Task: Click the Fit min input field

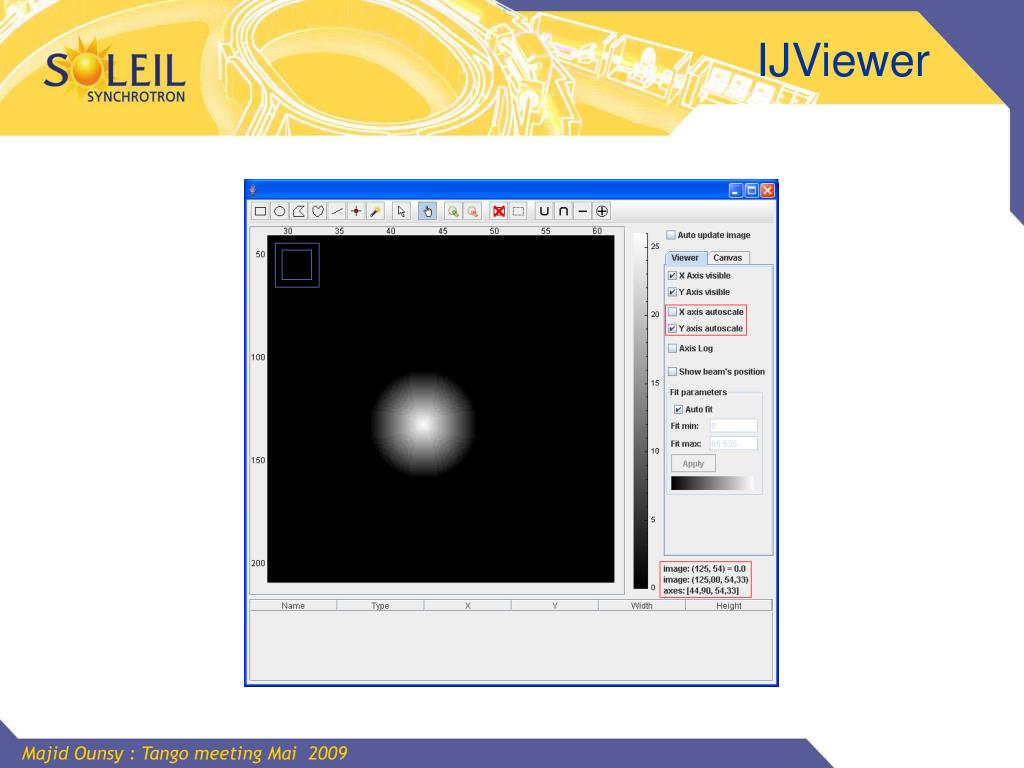Action: [733, 426]
